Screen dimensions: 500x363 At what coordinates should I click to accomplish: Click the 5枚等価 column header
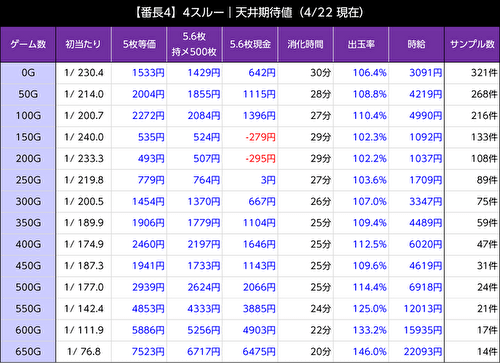[139, 44]
